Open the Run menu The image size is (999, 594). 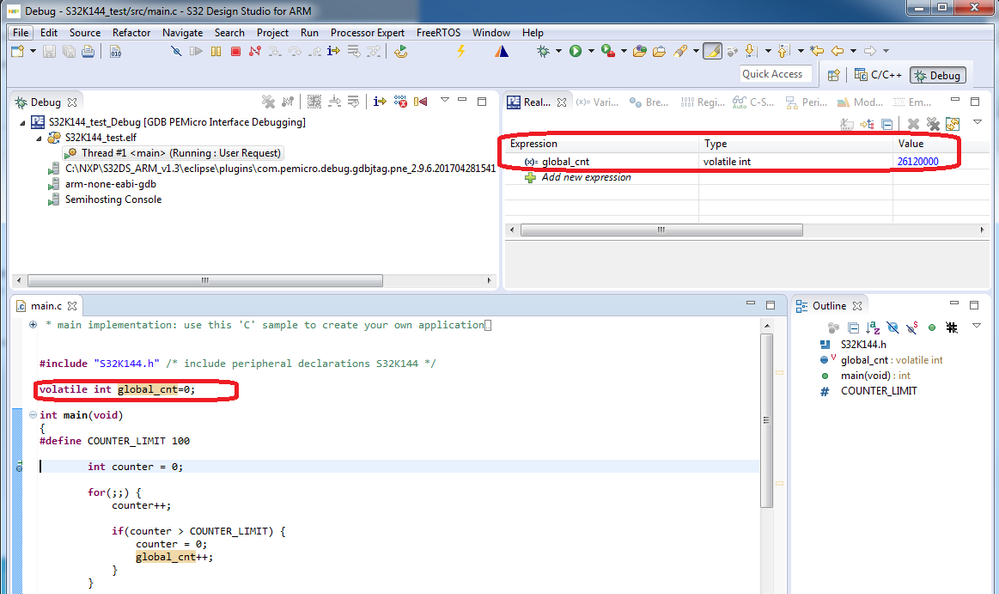(x=309, y=33)
